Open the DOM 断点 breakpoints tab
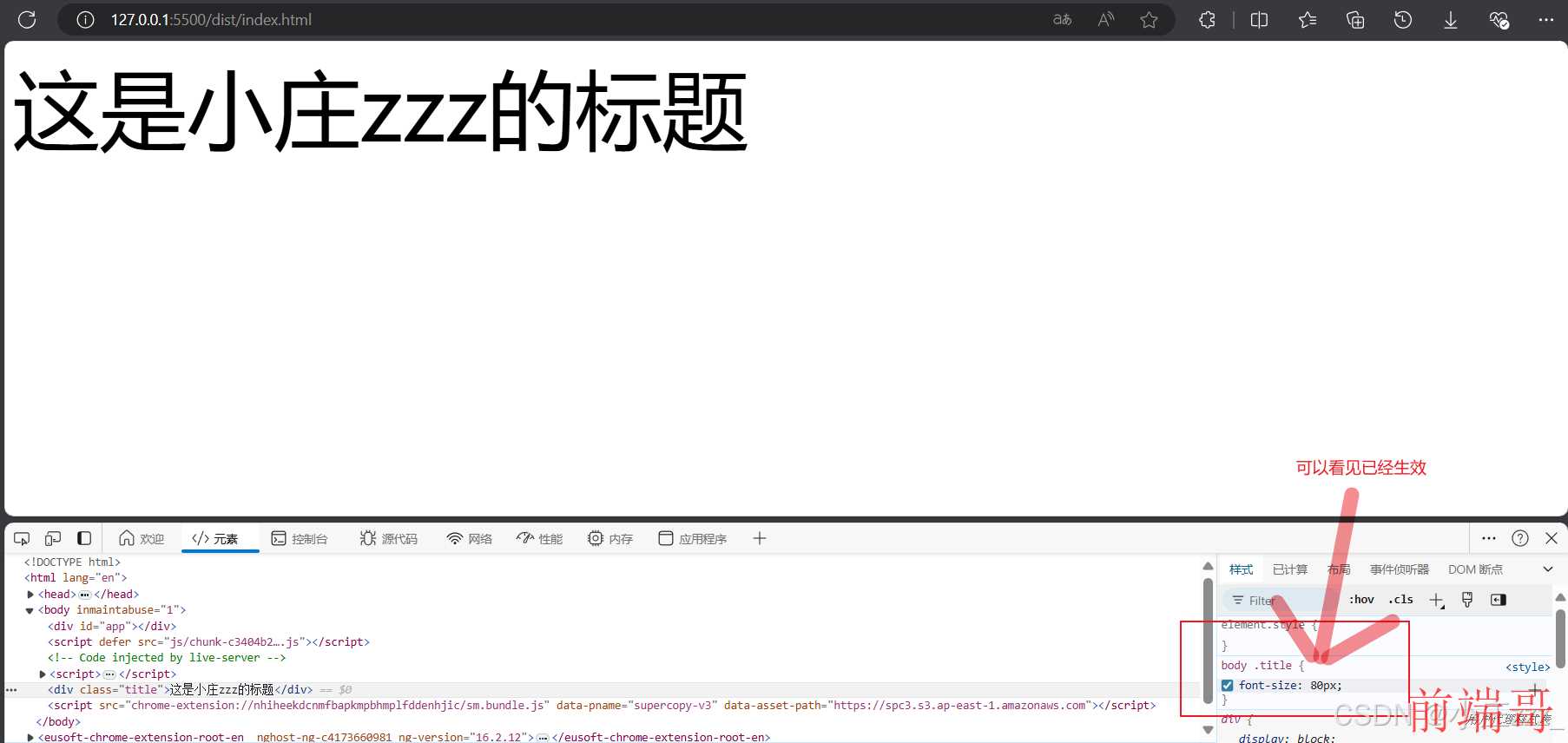 click(1475, 569)
